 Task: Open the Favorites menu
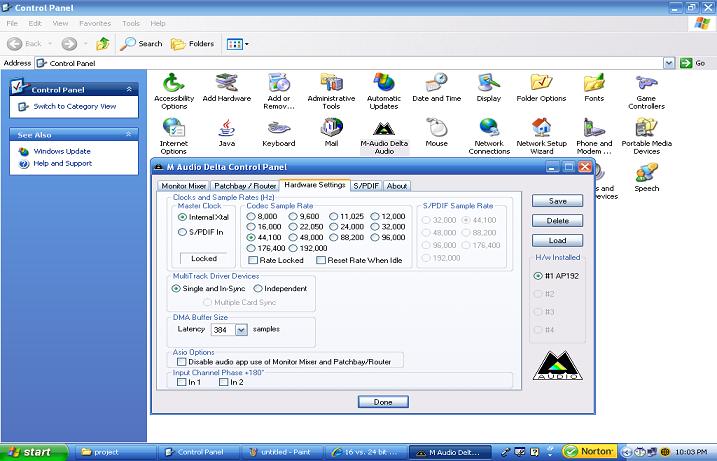tap(95, 23)
